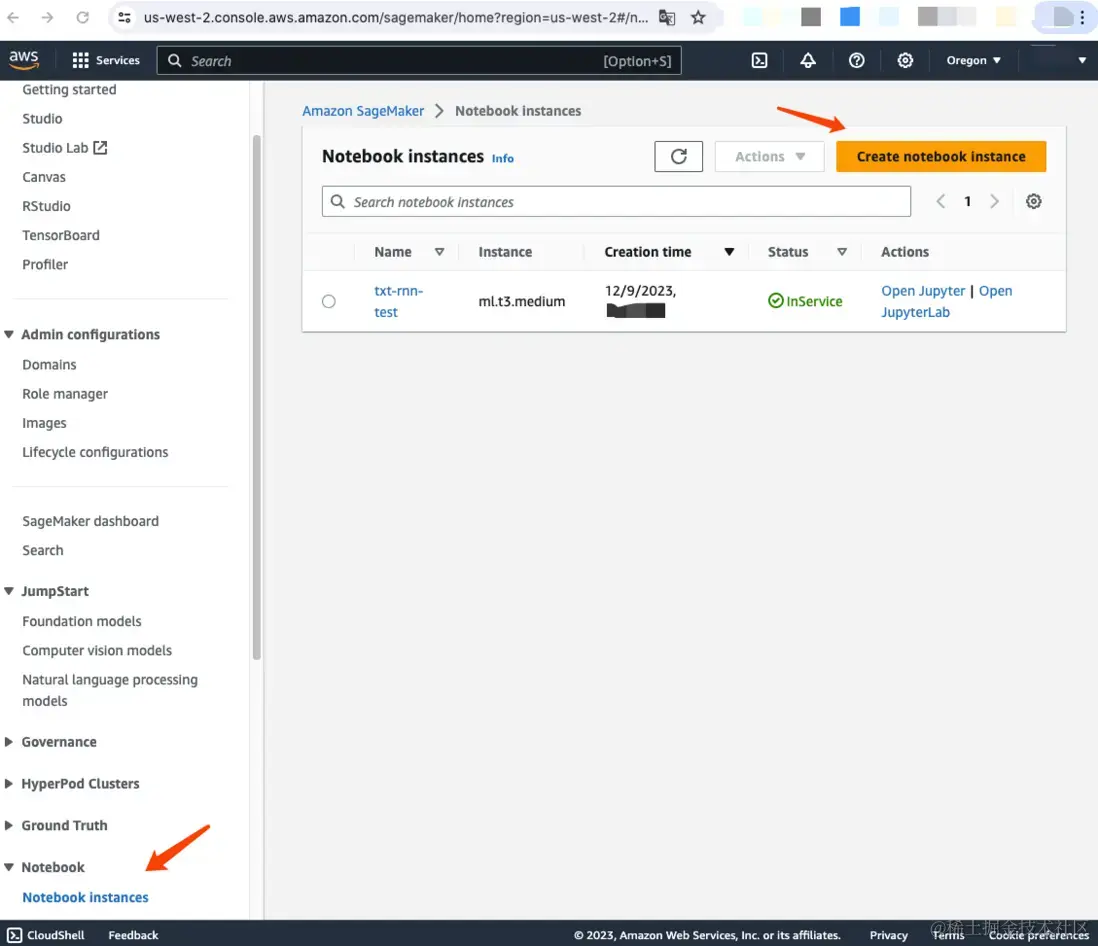Click the sidebar vertical scrollbar
Image resolution: width=1098 pixels, height=946 pixels.
(x=256, y=397)
